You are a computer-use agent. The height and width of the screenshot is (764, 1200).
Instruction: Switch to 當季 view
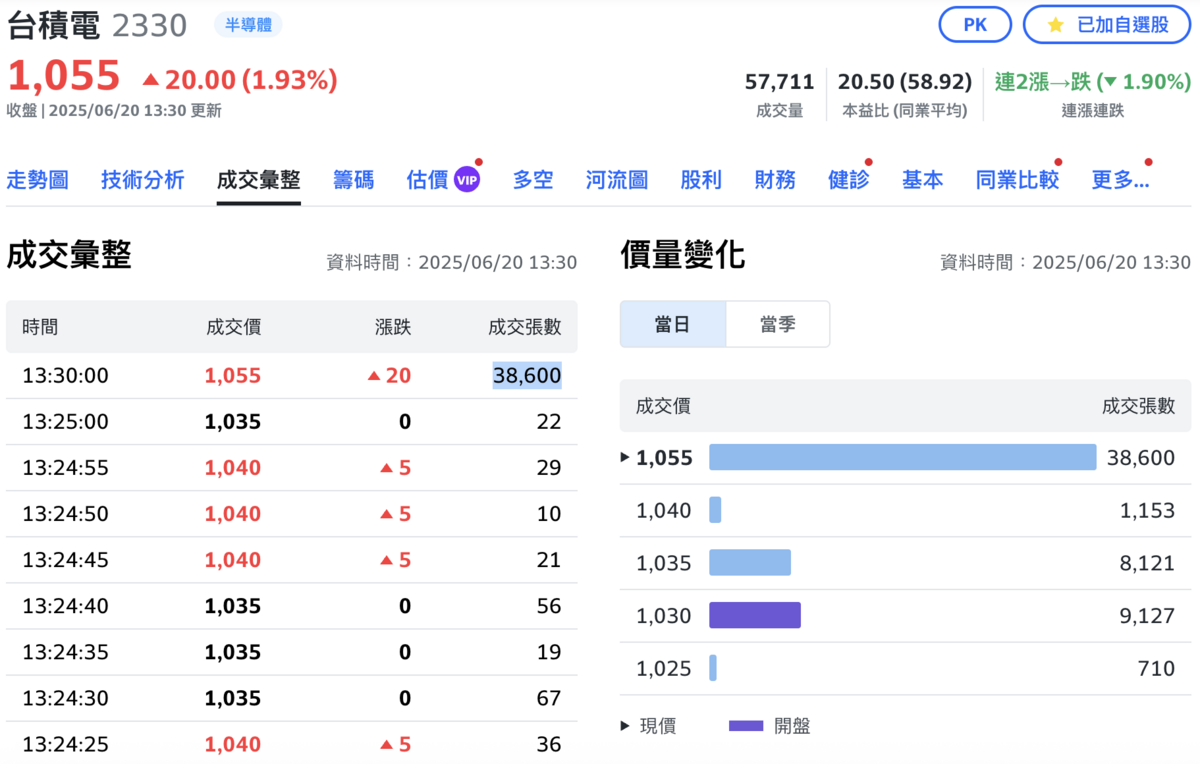pyautogui.click(x=778, y=323)
